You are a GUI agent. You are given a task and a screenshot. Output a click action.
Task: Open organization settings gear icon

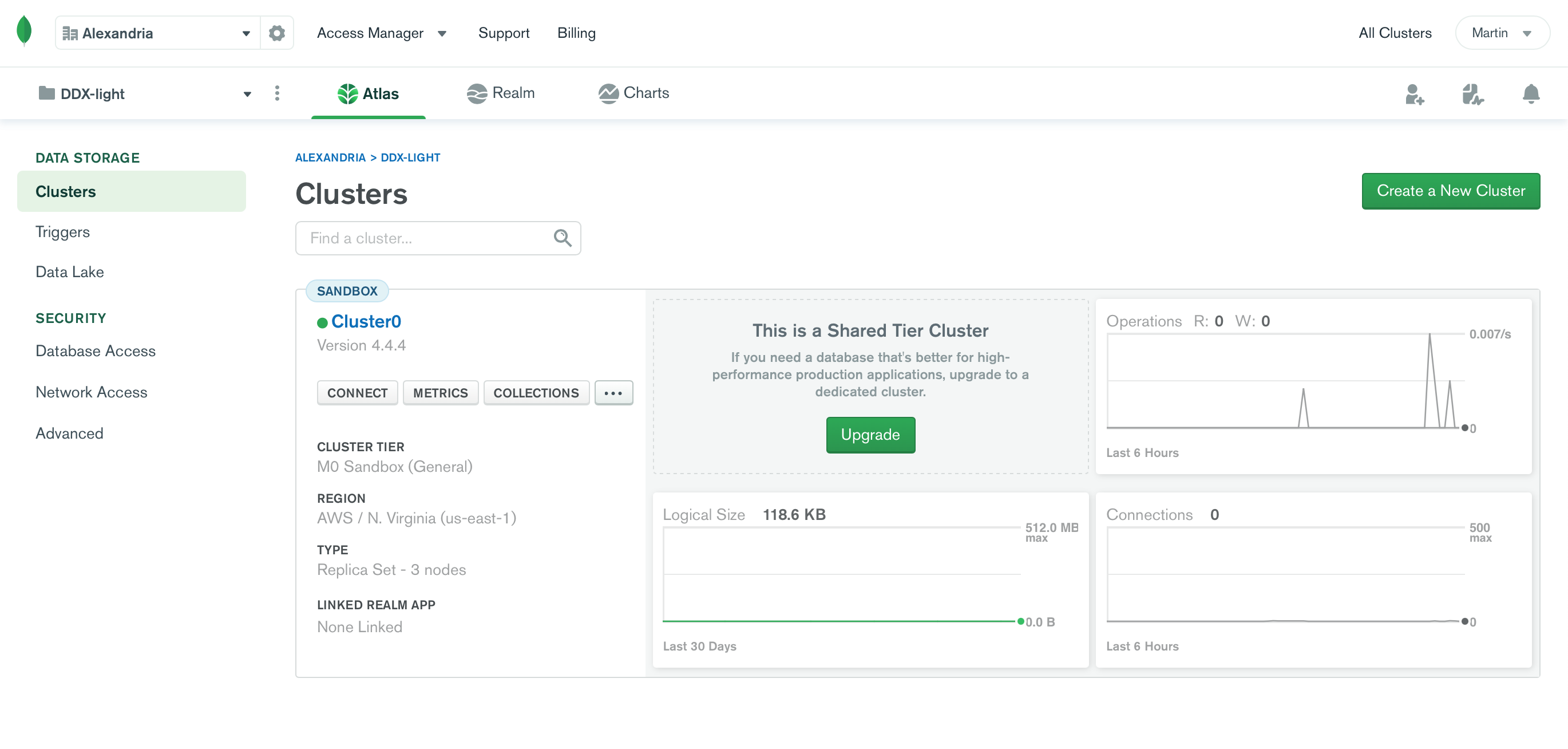(x=277, y=33)
